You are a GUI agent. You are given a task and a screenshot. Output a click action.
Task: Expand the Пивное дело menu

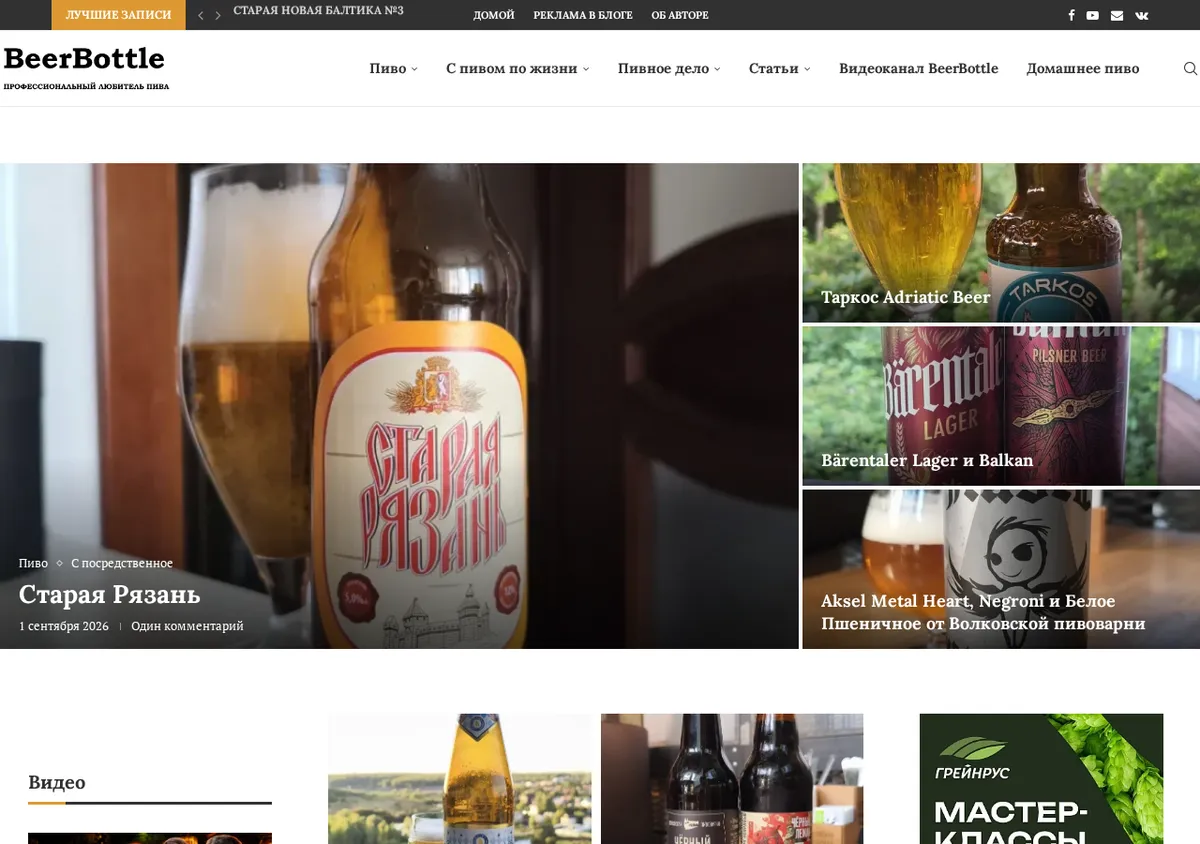pos(669,68)
